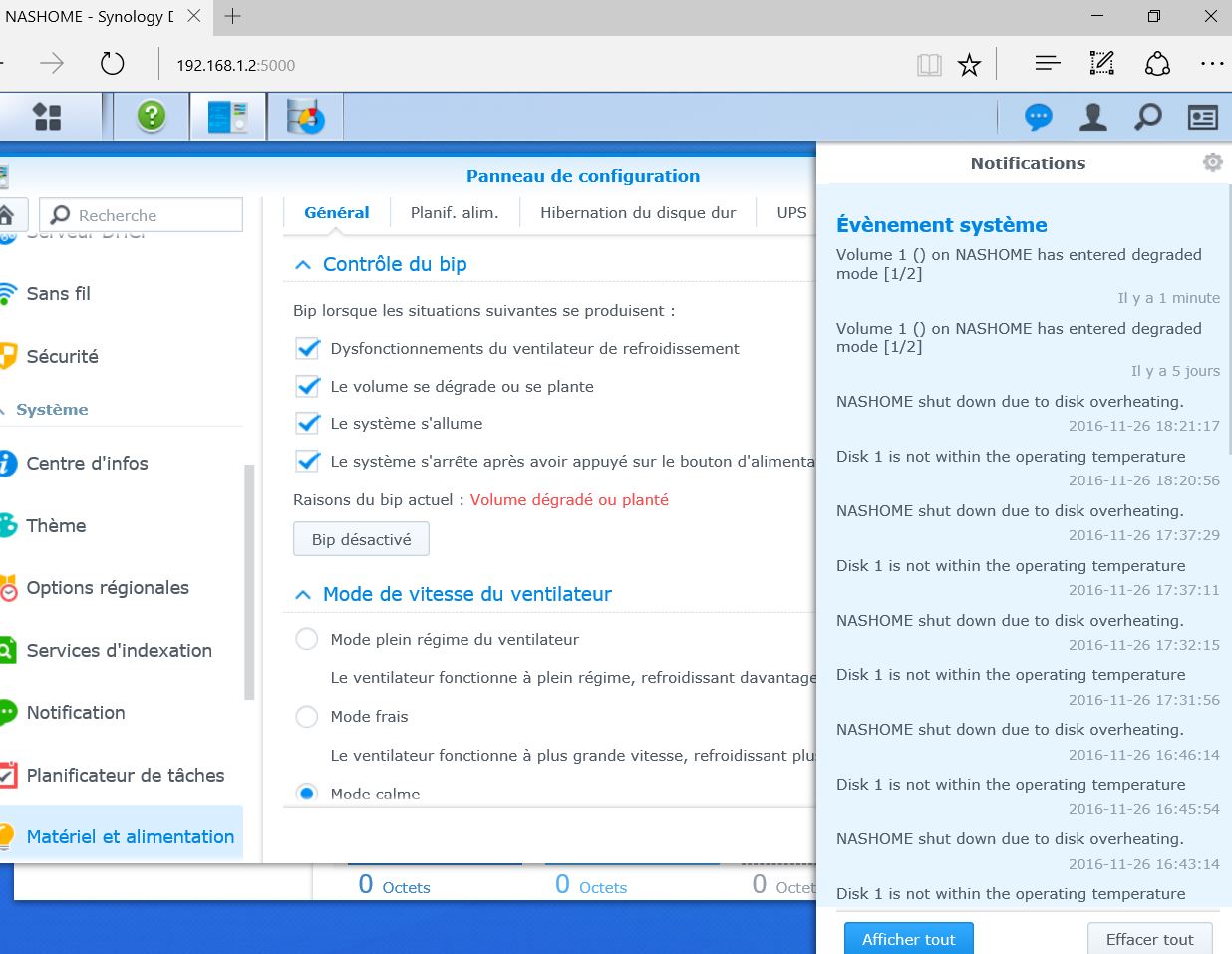Click the Control Panel home icon
Screen dimensions: 1232x954
(7, 214)
